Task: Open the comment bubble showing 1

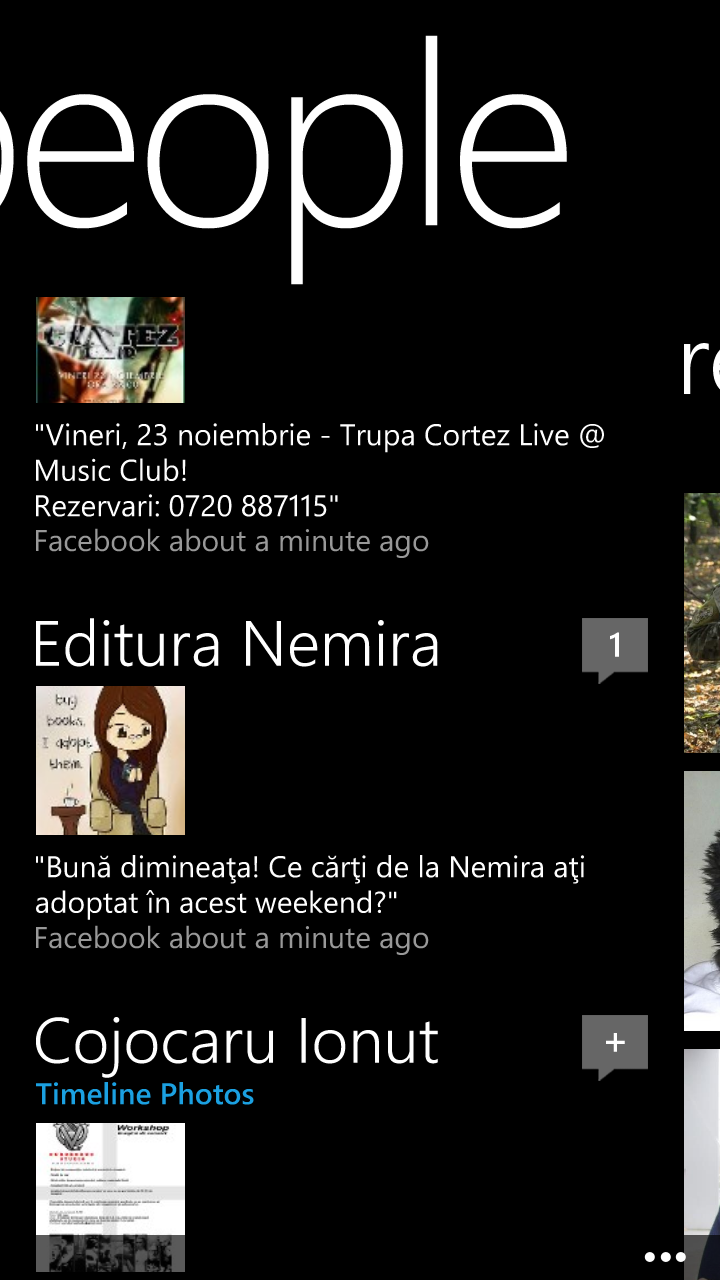Action: 614,648
